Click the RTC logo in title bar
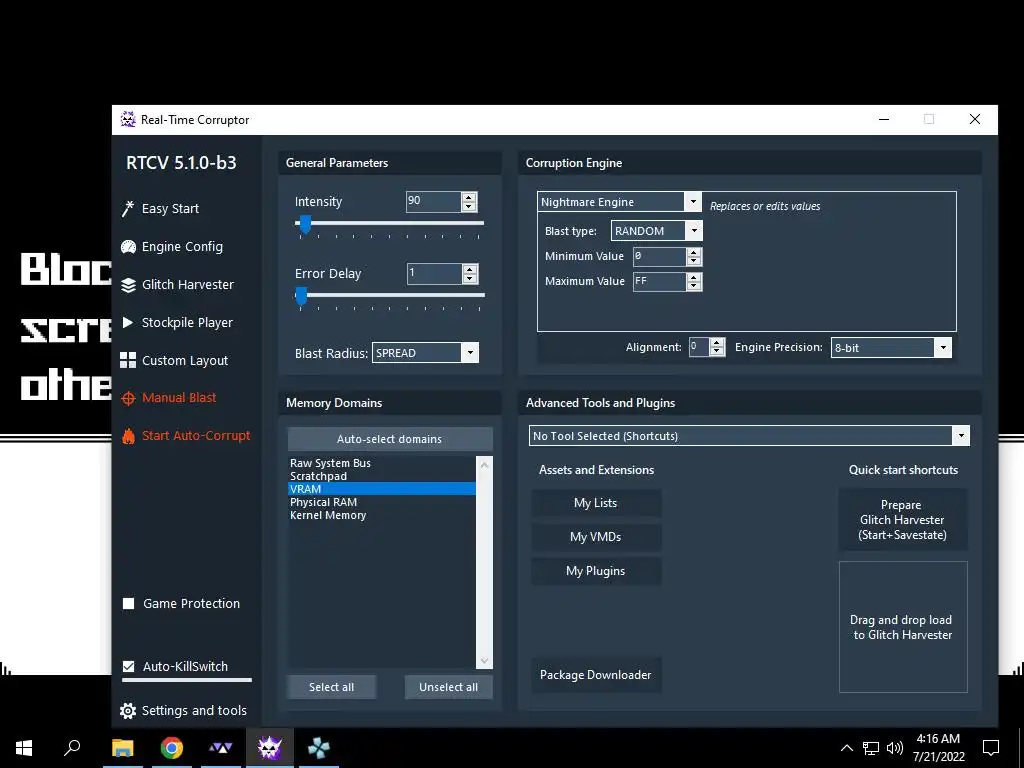The image size is (1024, 768). (x=128, y=120)
